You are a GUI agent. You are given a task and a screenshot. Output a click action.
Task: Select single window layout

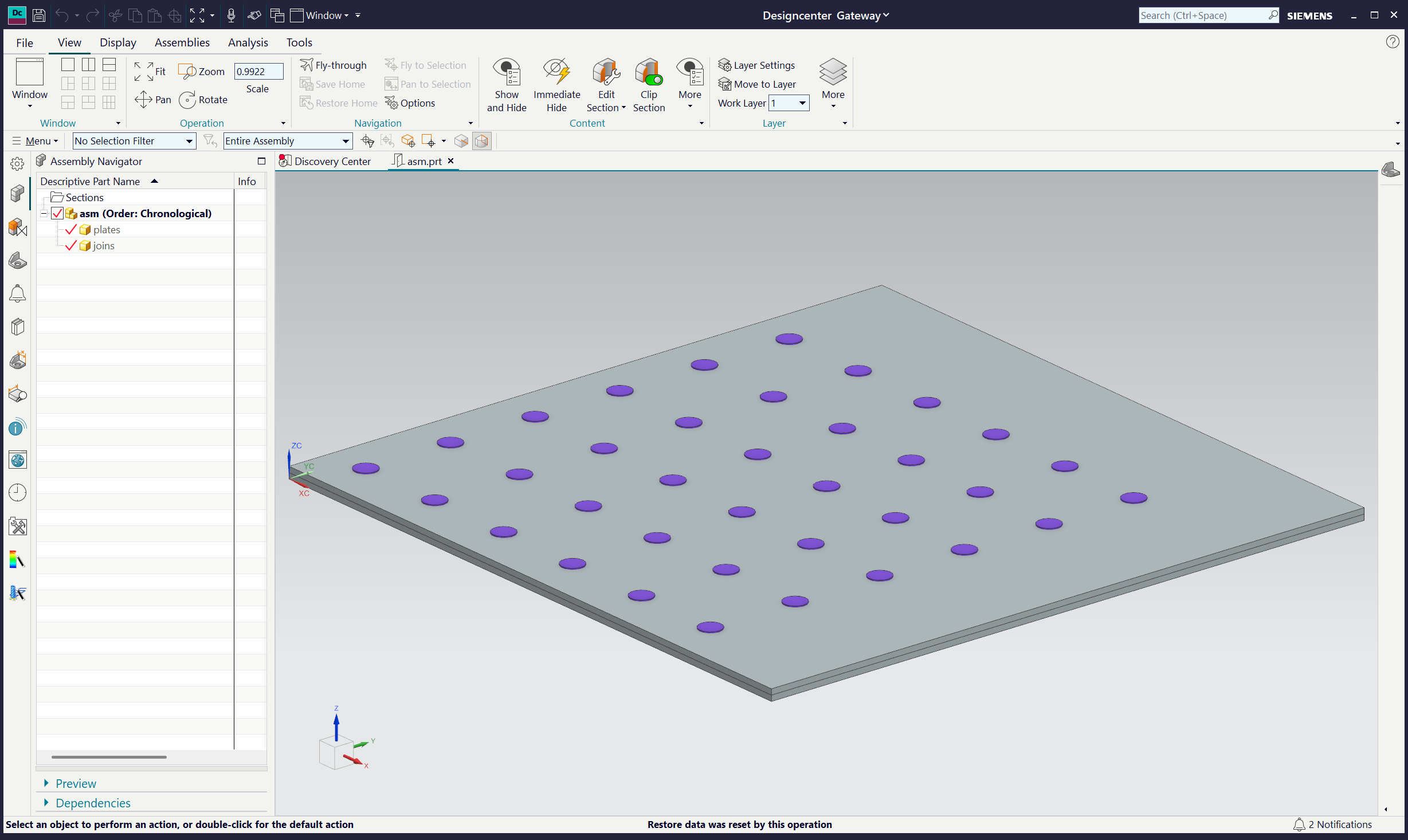click(68, 65)
